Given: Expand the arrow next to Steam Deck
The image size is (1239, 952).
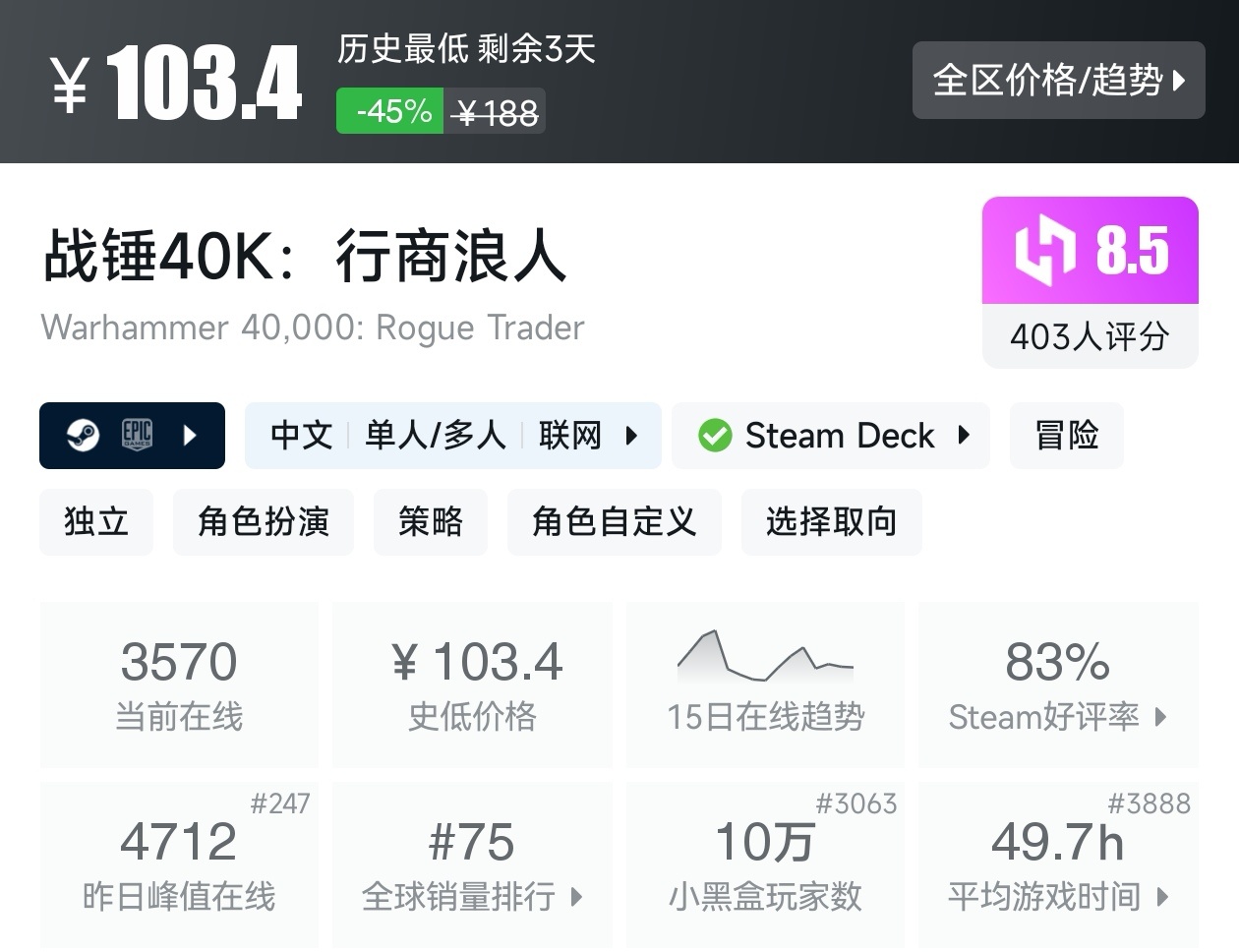Looking at the screenshot, I should pos(964,435).
